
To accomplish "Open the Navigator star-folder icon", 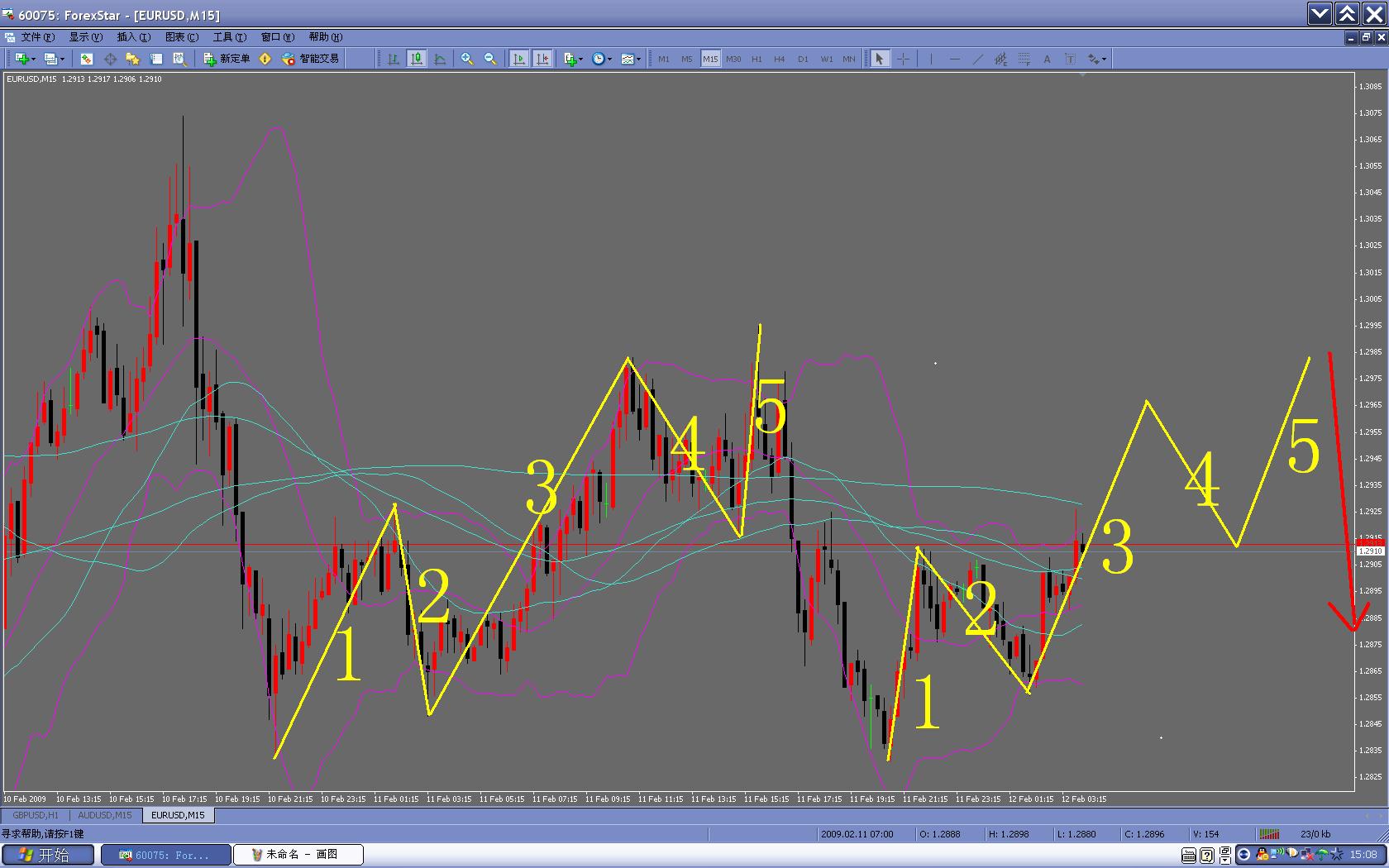I will pyautogui.click(x=132, y=59).
